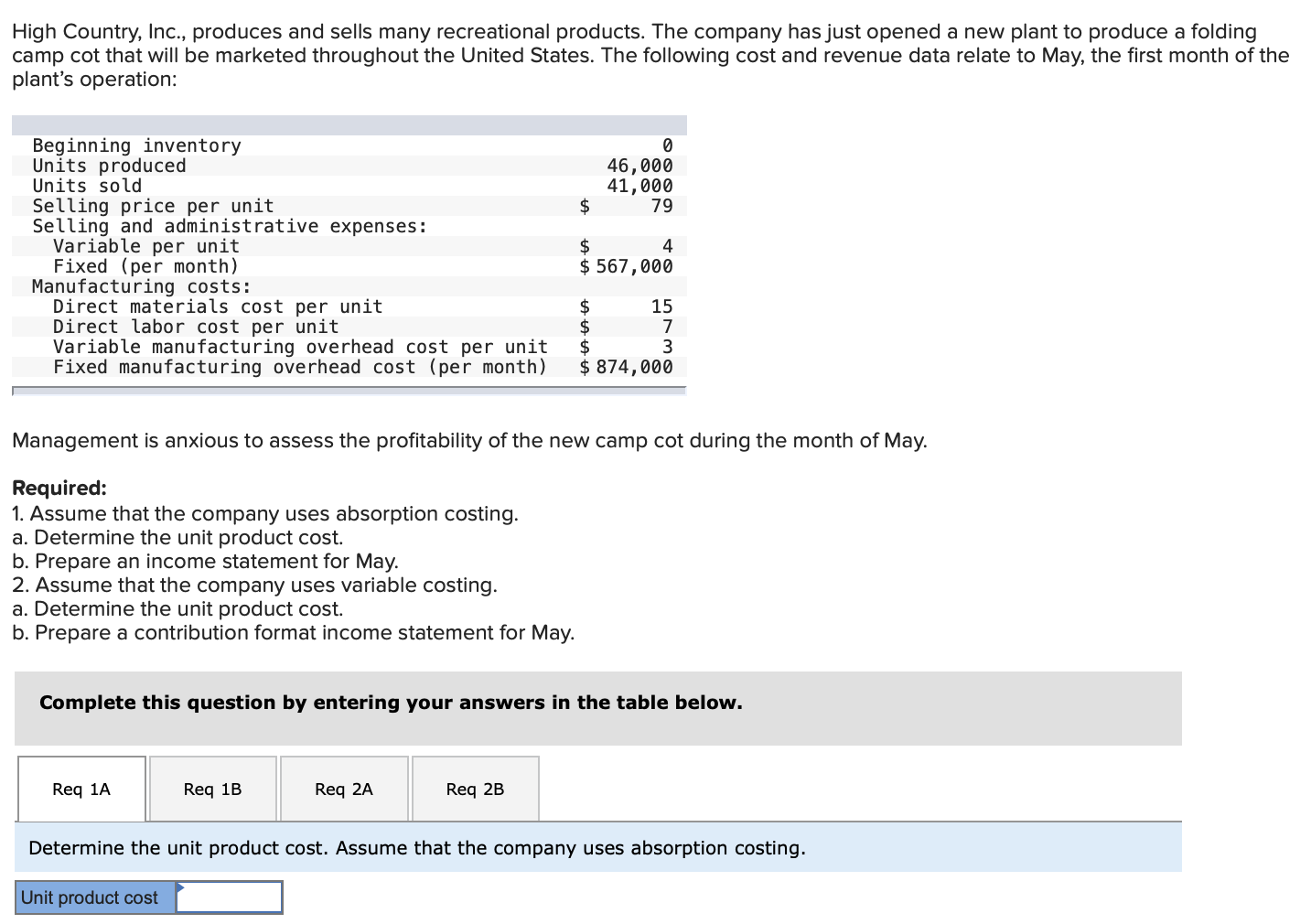Click 'Fixed (per month)' expense label
Image resolution: width=1311 pixels, height=924 pixels.
coord(146,266)
